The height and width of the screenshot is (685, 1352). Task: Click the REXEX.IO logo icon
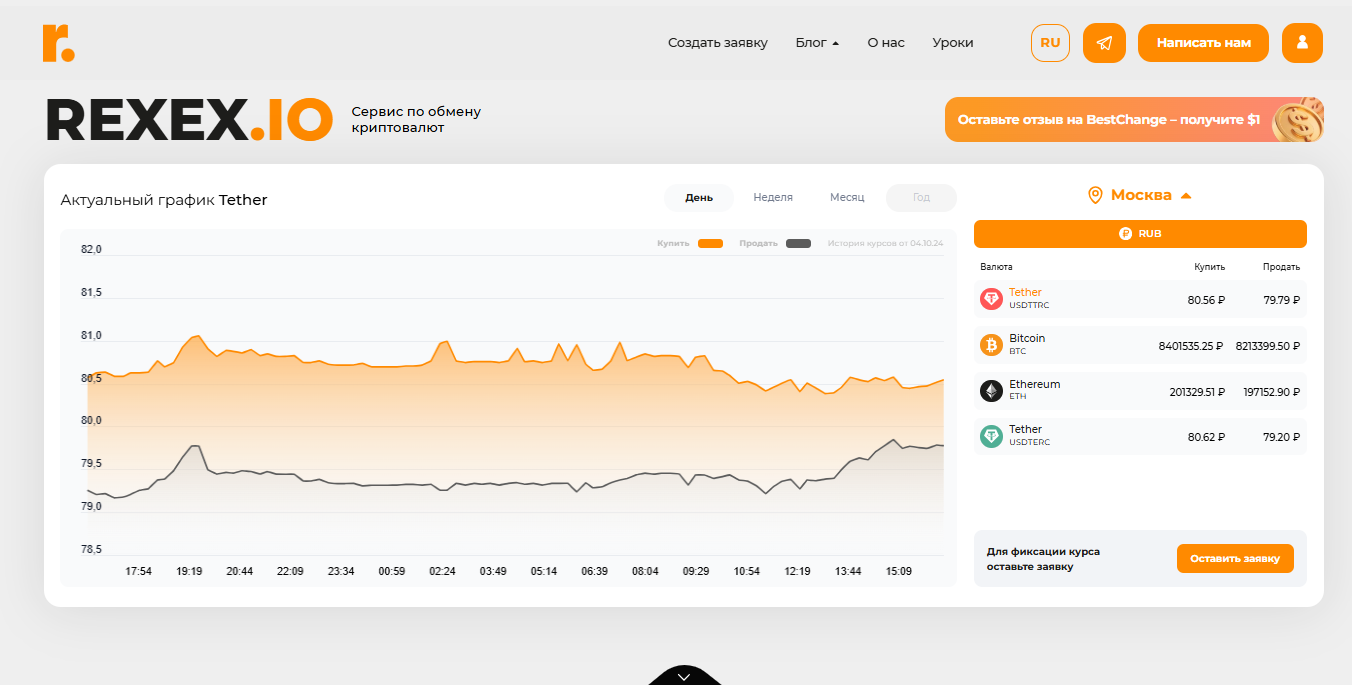tap(57, 42)
